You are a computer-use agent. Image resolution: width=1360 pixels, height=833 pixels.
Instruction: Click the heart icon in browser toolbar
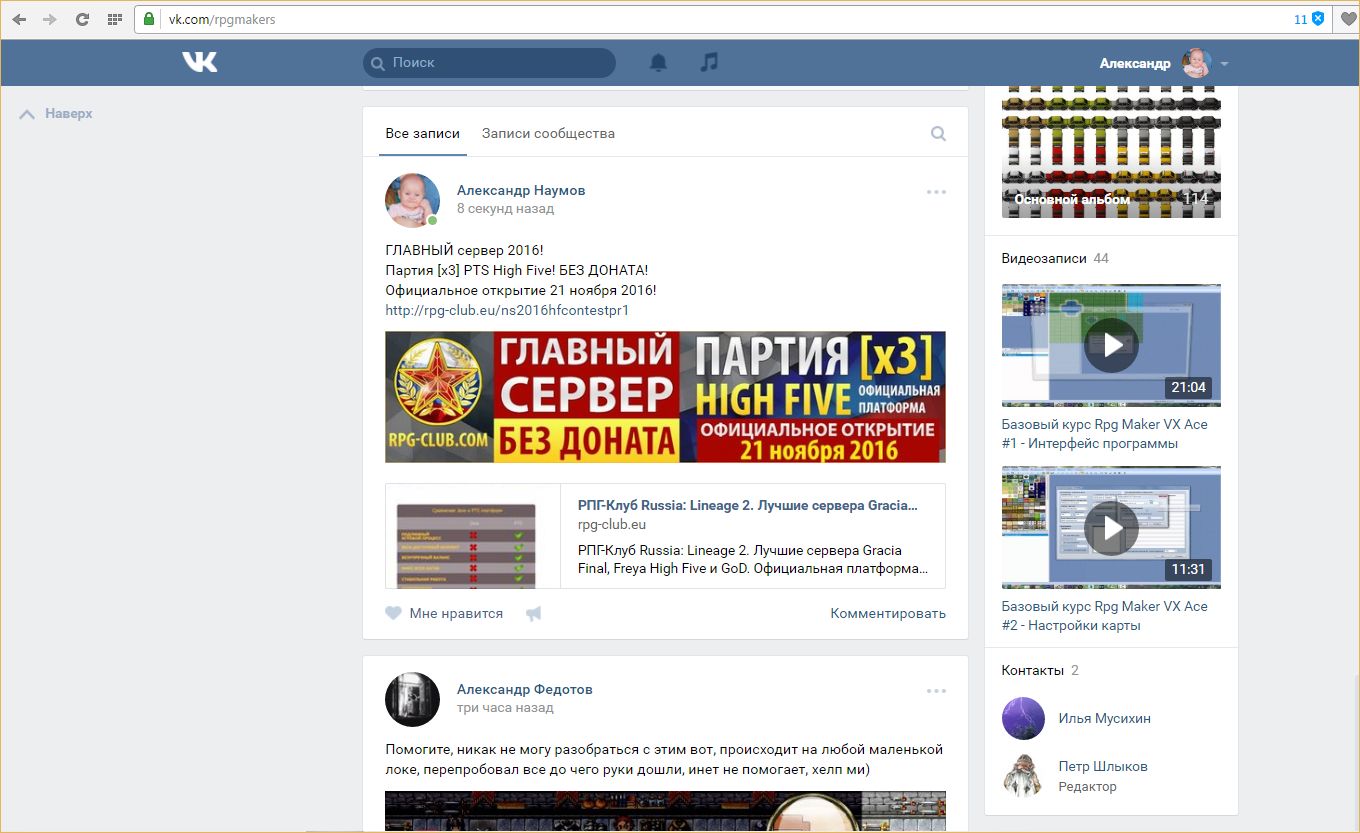coord(1348,19)
